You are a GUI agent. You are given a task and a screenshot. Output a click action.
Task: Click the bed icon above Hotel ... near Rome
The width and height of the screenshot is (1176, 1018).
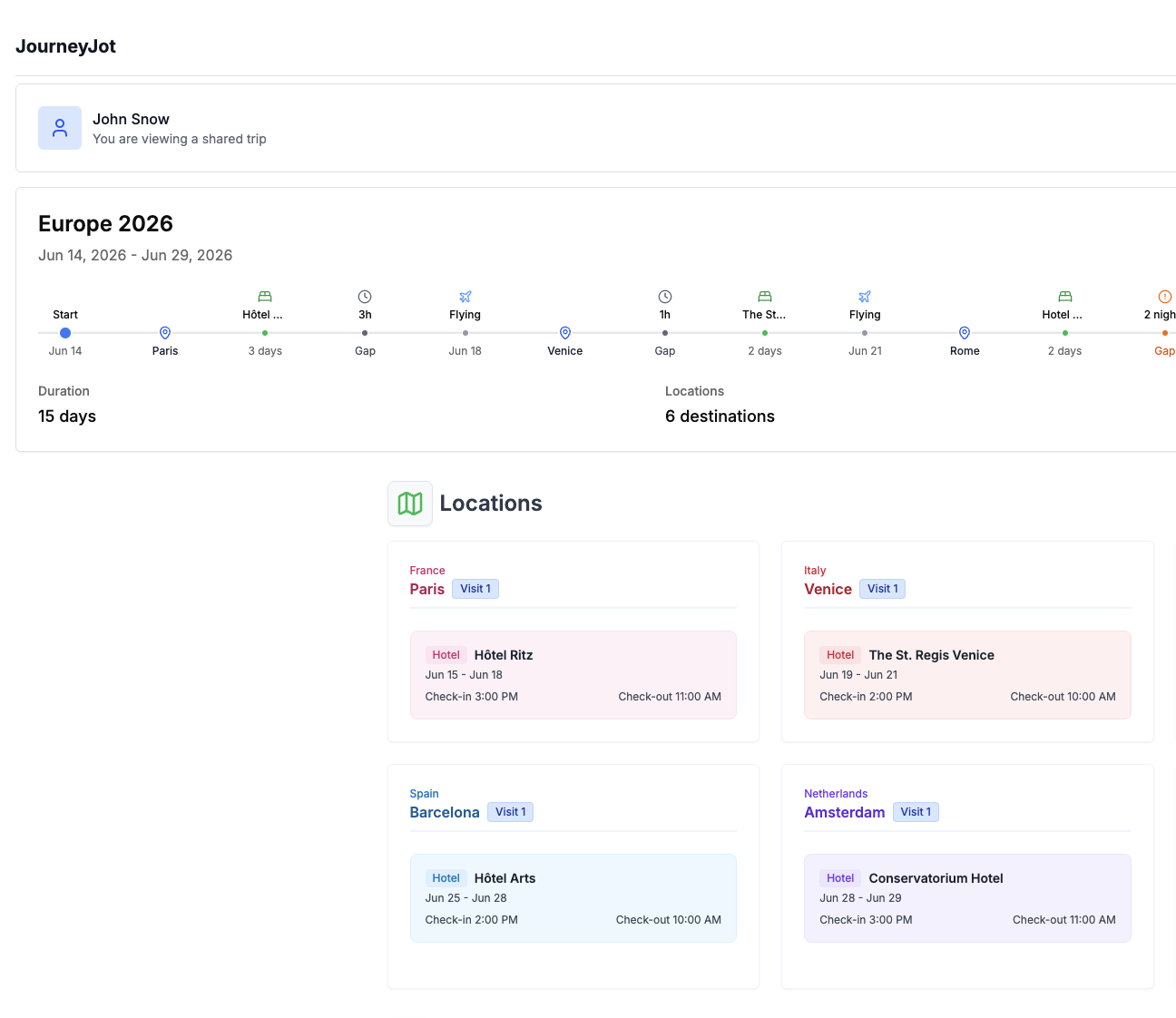[x=1065, y=297]
